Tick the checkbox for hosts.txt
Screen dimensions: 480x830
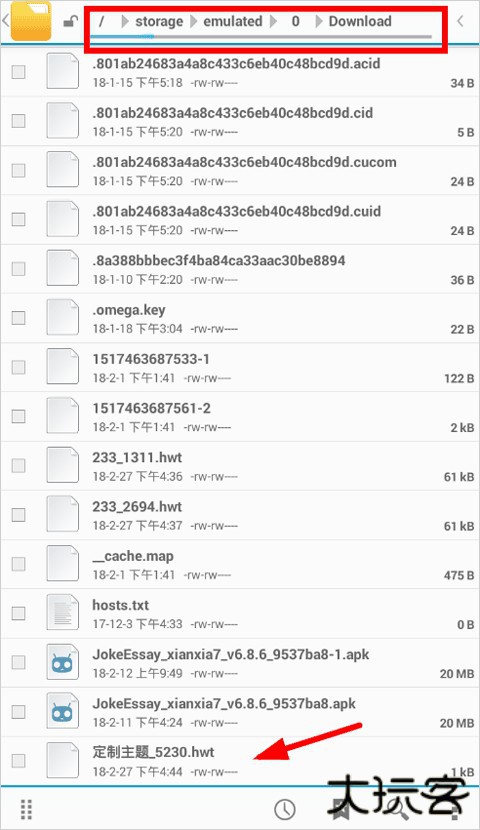pyautogui.click(x=19, y=613)
